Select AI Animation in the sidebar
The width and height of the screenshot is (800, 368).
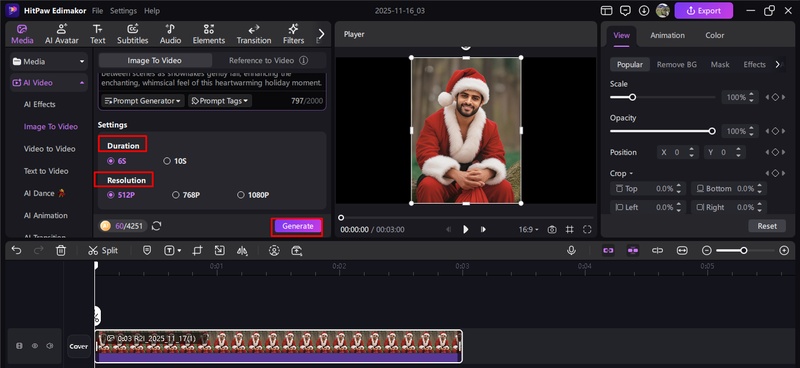45,215
